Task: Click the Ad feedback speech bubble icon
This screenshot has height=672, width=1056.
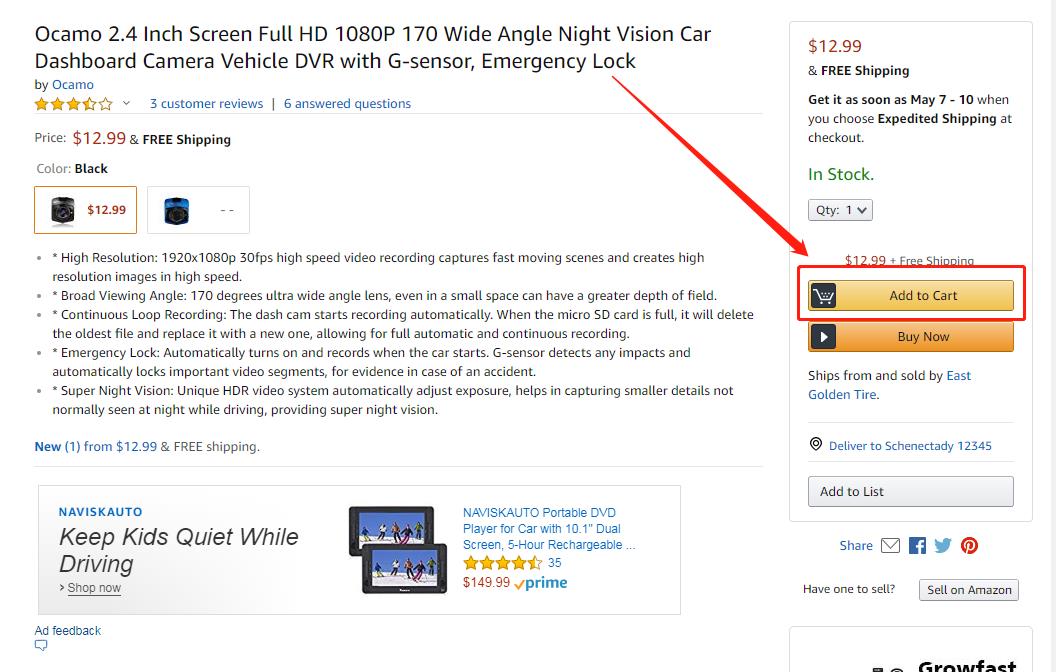Action: [41, 646]
